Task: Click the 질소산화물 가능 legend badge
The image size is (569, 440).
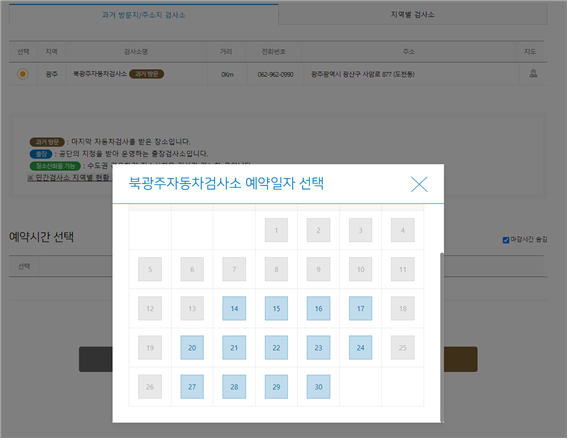Action: 55,166
